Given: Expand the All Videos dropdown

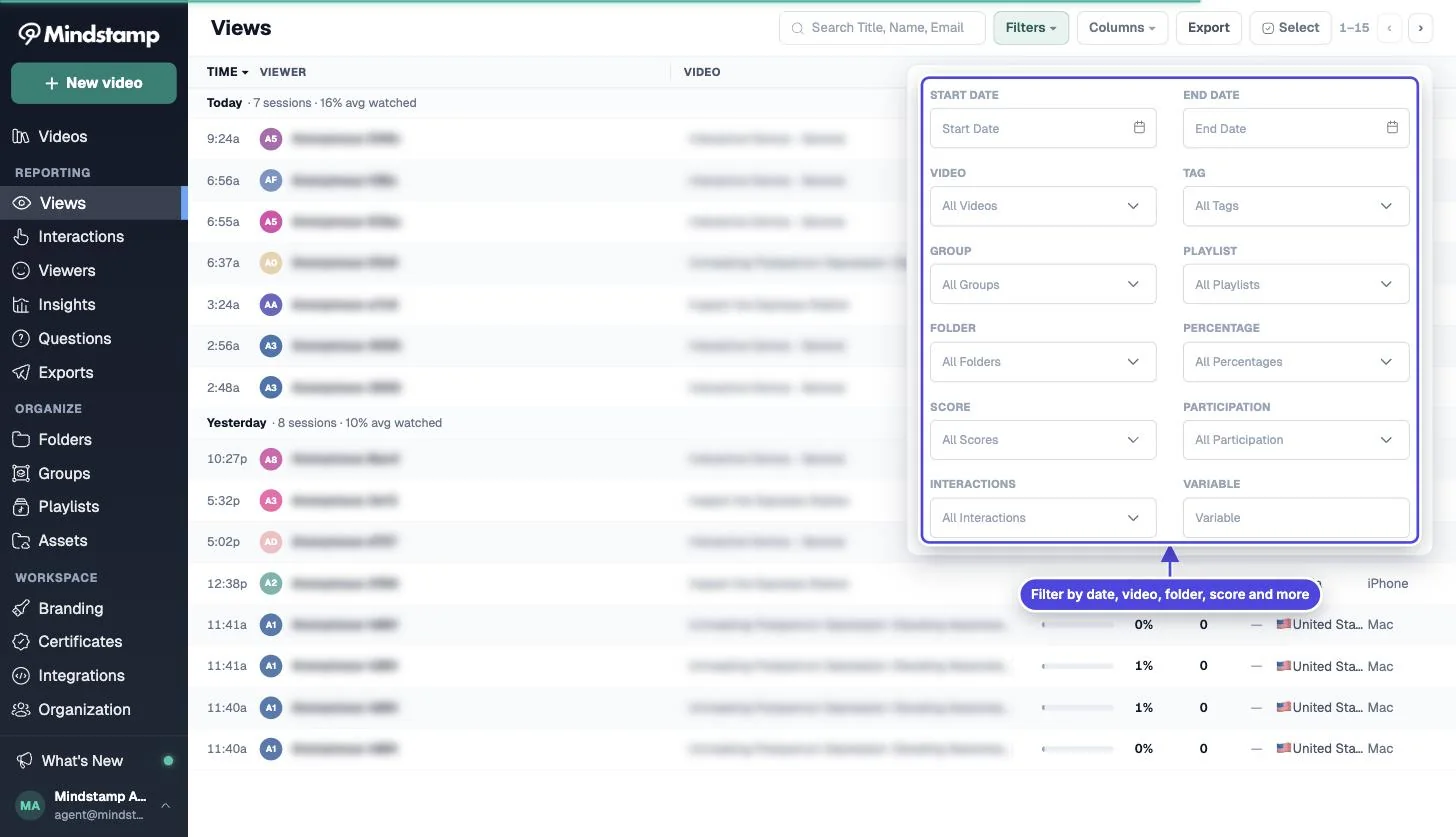Looking at the screenshot, I should [1043, 206].
